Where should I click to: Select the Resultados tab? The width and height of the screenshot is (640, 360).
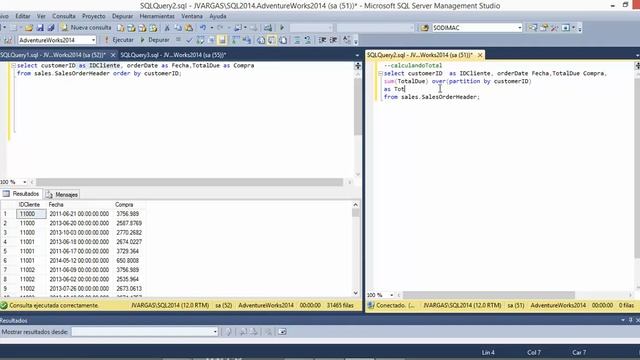(21, 194)
